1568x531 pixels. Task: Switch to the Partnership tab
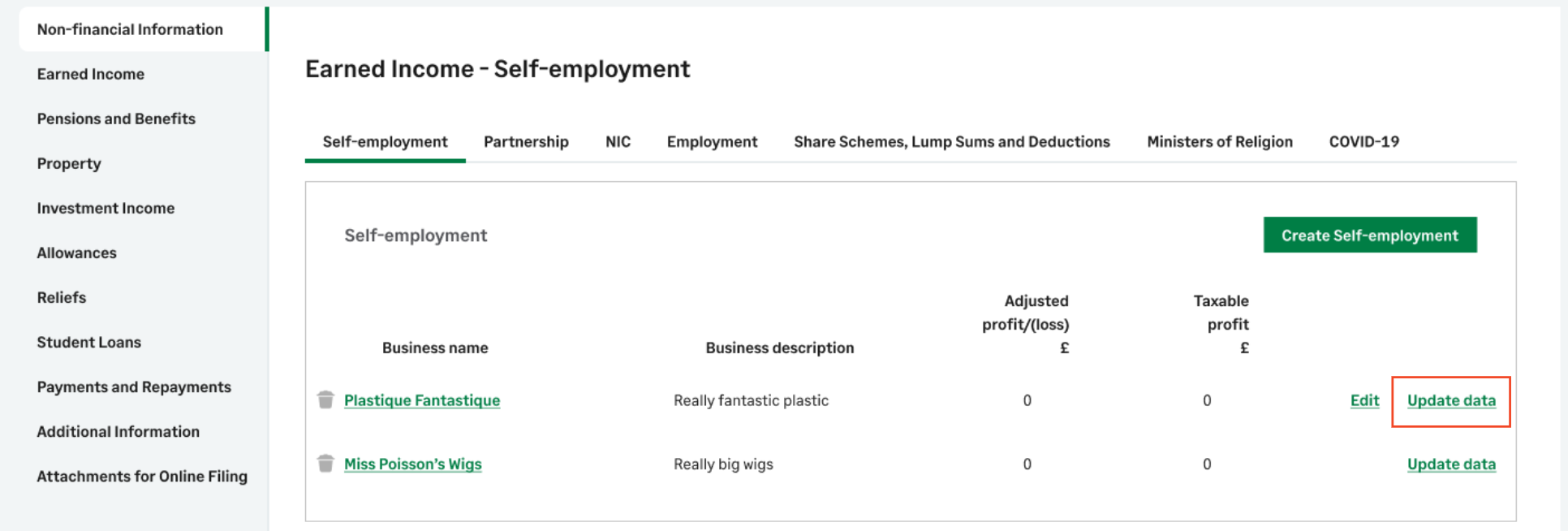tap(526, 142)
